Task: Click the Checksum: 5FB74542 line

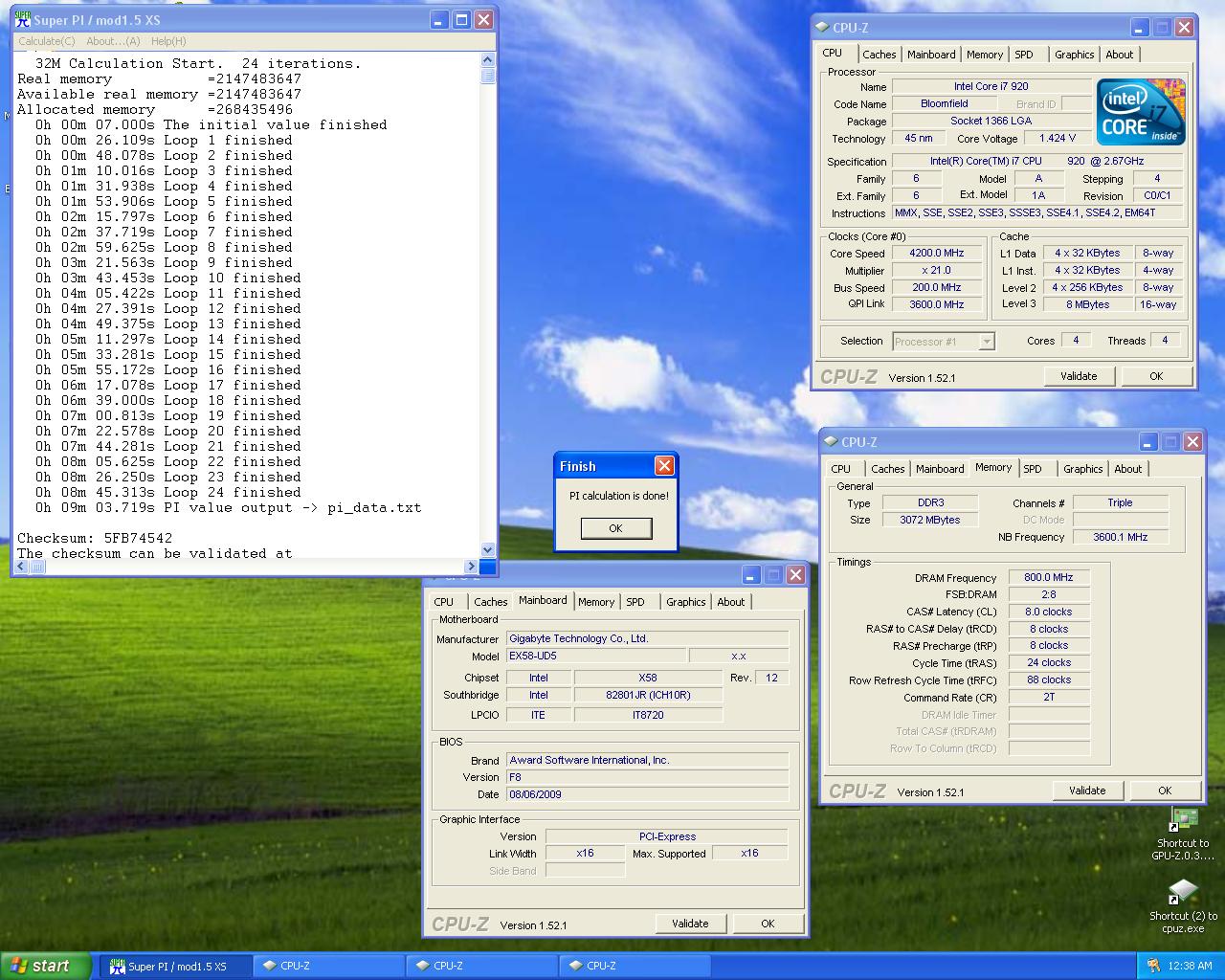Action: pyautogui.click(x=95, y=538)
